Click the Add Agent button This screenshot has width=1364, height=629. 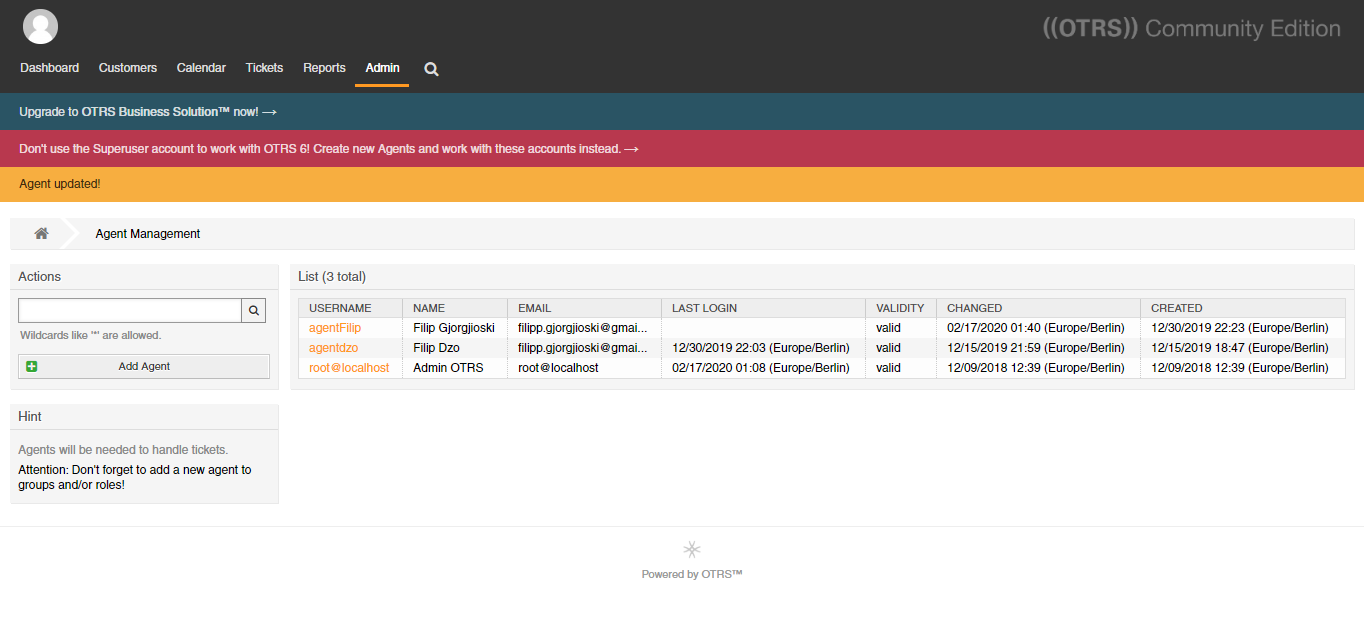coord(144,367)
